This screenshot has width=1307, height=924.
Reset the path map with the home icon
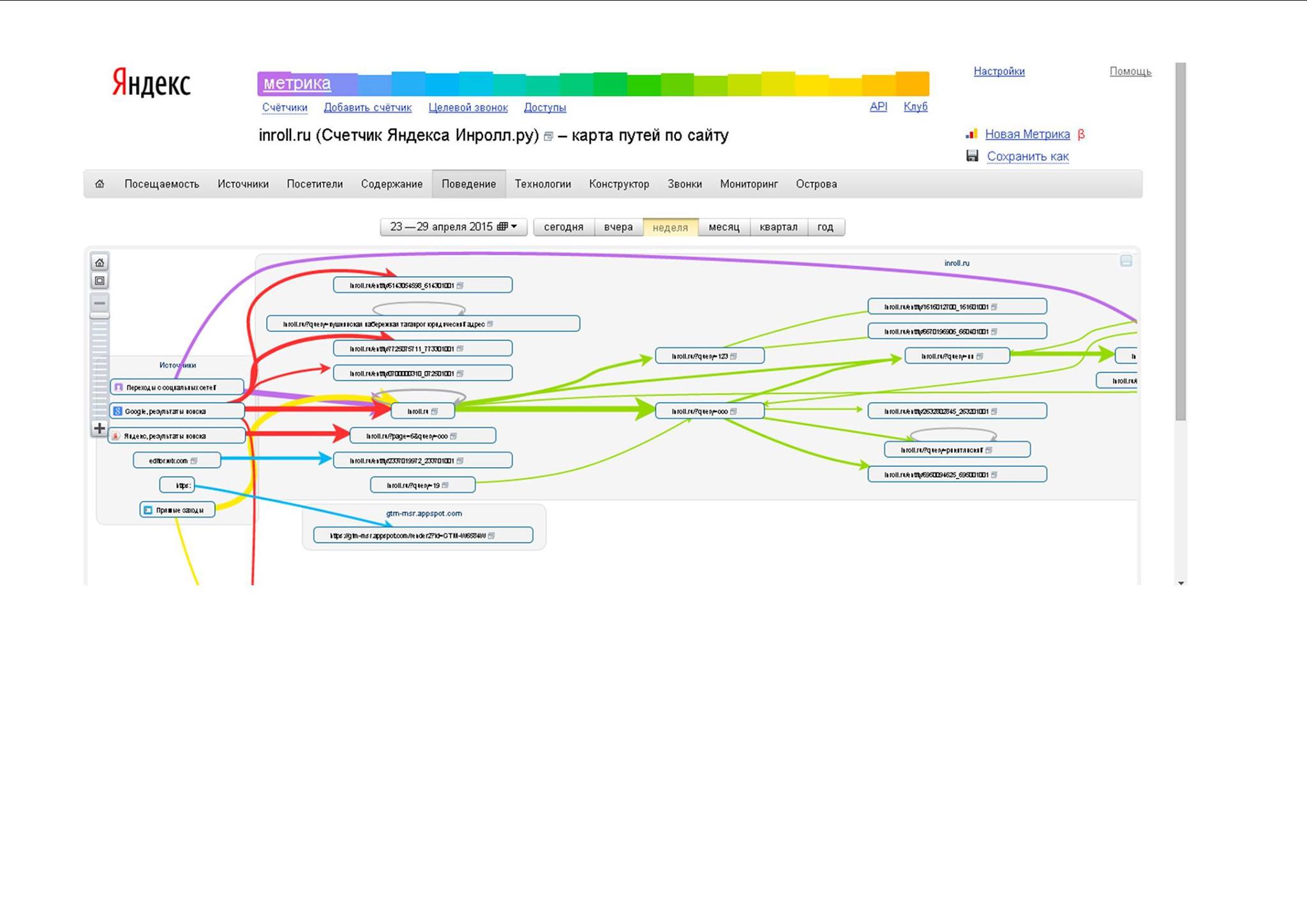coord(100,262)
